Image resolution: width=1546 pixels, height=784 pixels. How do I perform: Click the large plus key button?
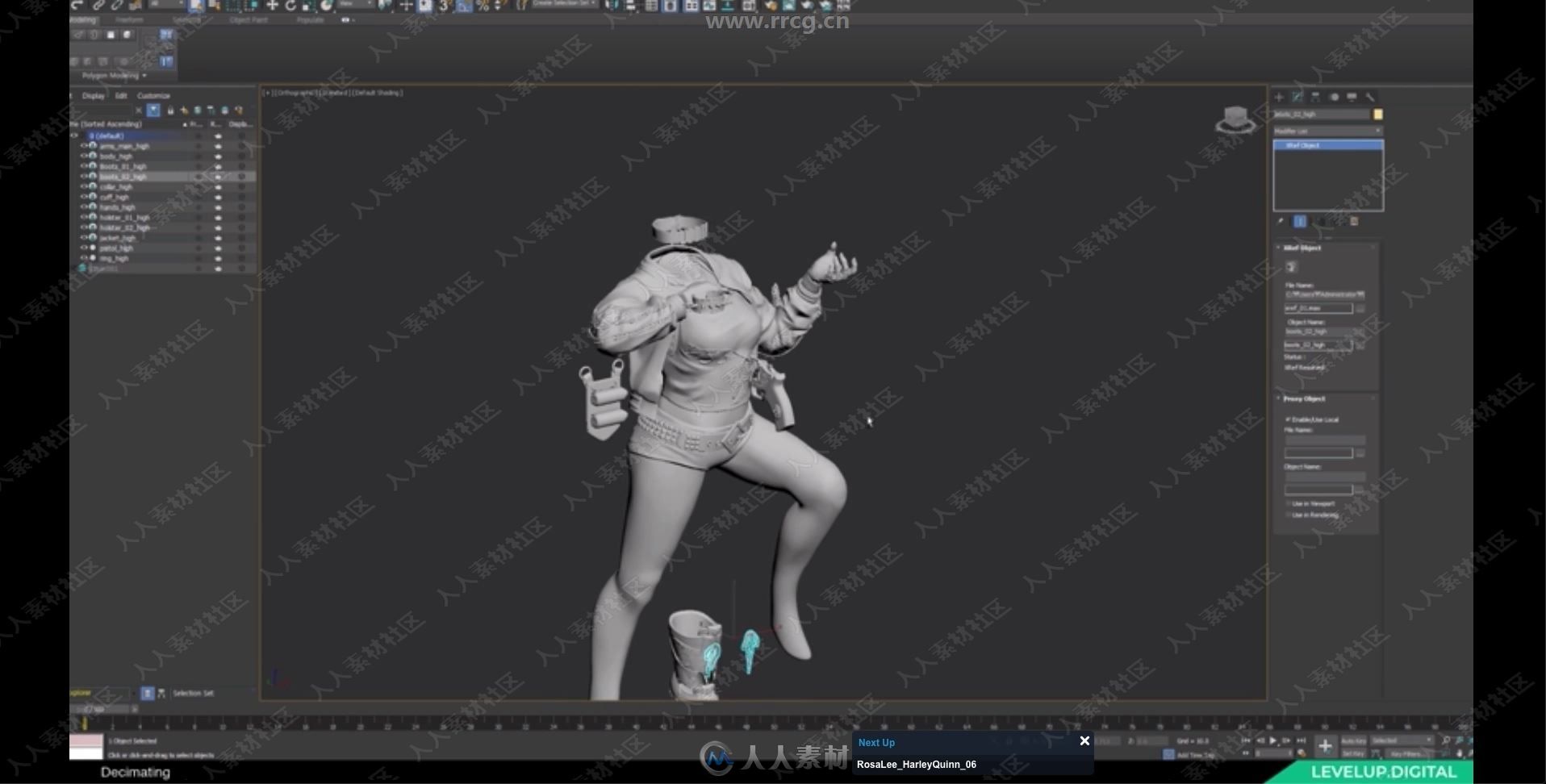pyautogui.click(x=1325, y=746)
